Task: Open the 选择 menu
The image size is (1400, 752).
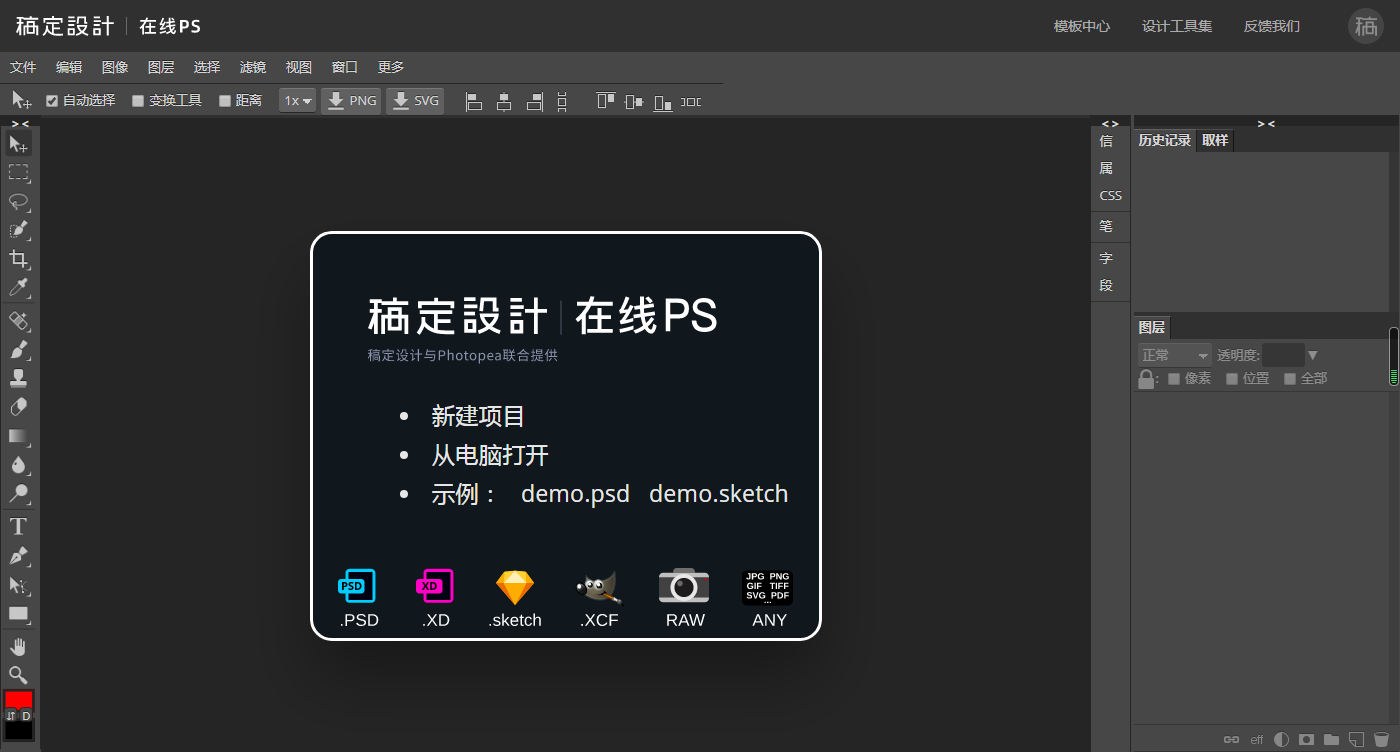Action: (207, 67)
